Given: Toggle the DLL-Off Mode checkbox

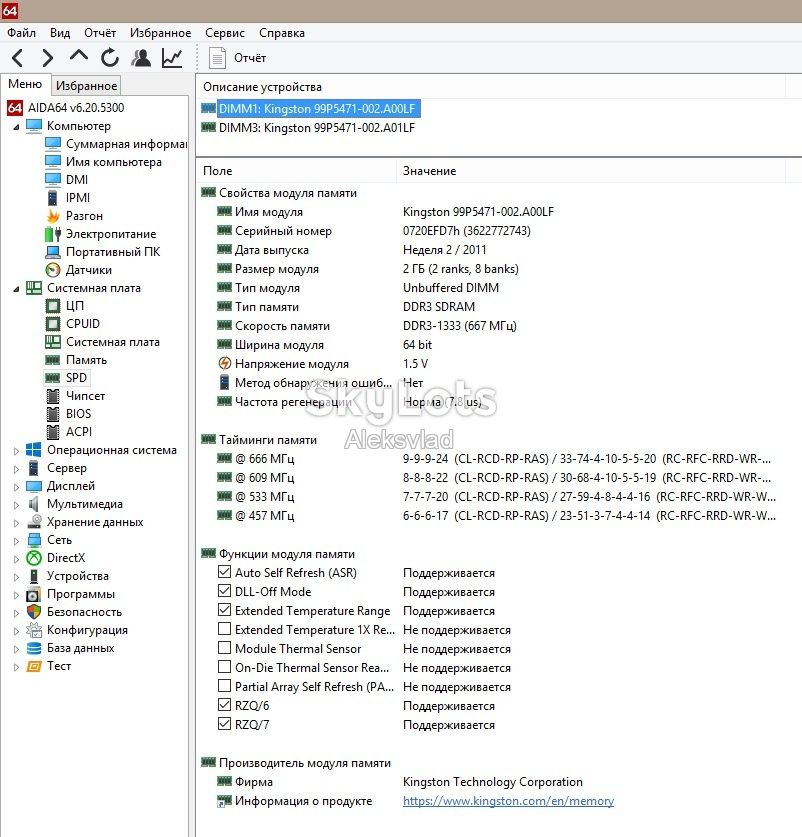Looking at the screenshot, I should pos(224,591).
